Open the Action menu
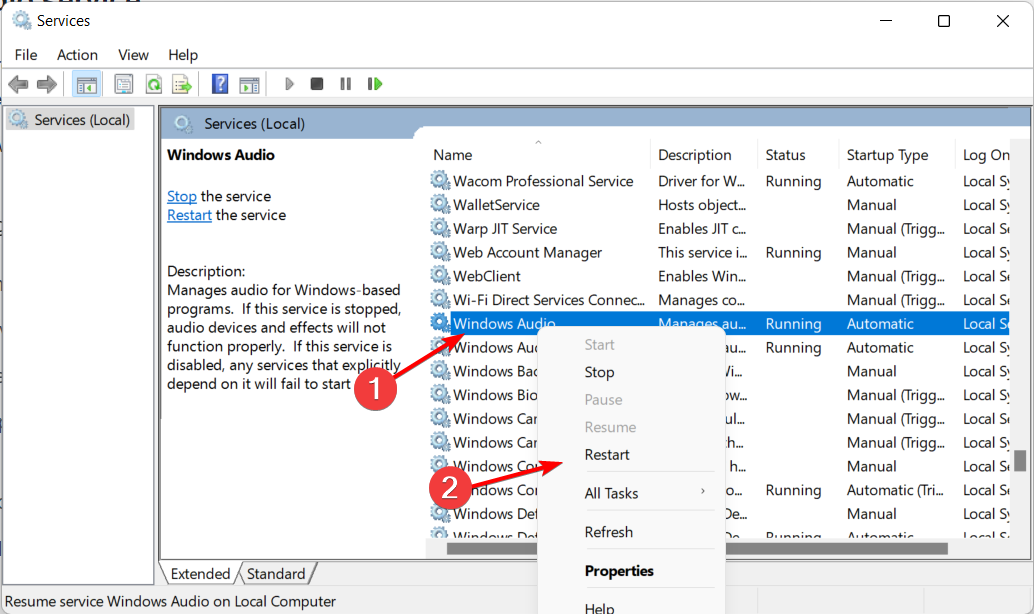1034x614 pixels. click(77, 55)
